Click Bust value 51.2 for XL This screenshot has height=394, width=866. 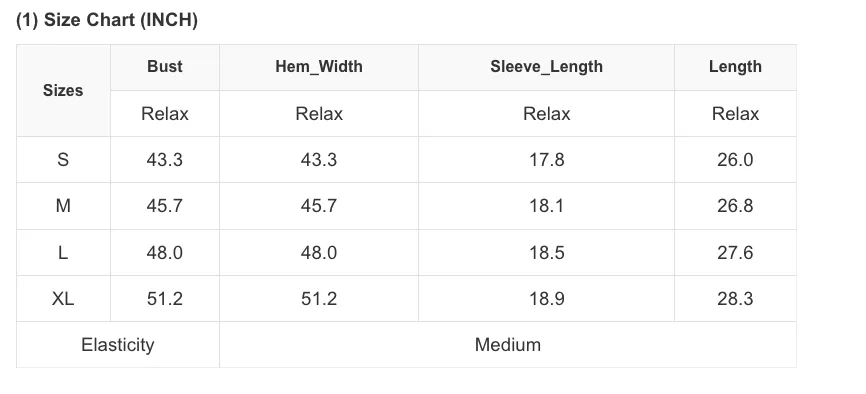tap(165, 299)
